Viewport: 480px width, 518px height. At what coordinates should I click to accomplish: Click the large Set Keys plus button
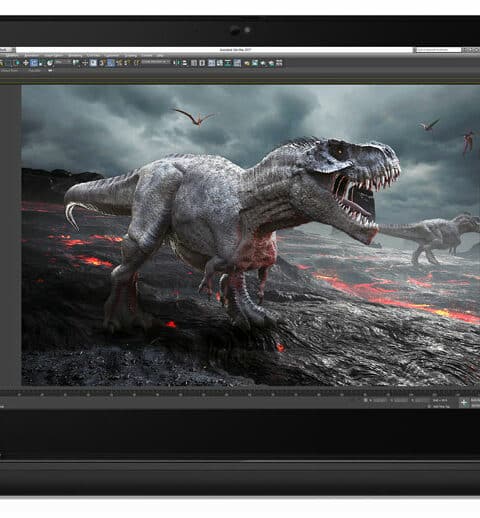click(464, 402)
